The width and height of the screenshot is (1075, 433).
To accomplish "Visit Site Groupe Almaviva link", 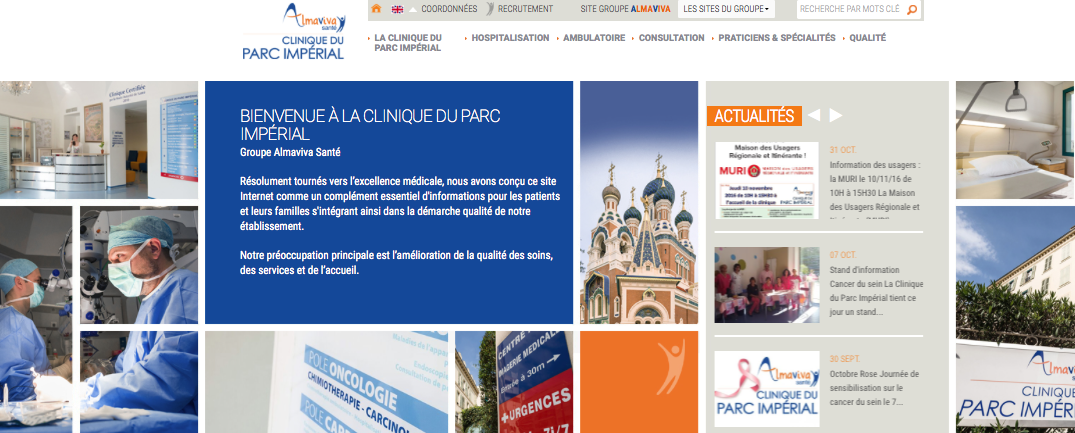I will 625,9.
